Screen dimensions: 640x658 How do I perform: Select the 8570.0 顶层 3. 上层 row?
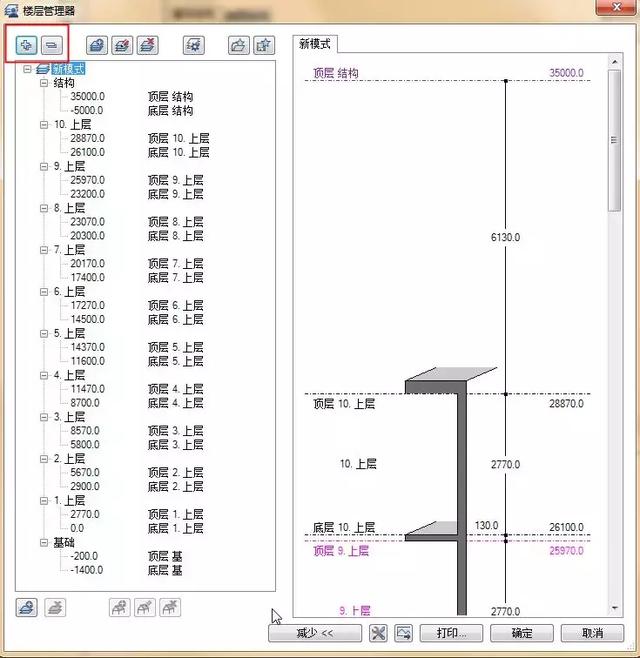click(137, 431)
